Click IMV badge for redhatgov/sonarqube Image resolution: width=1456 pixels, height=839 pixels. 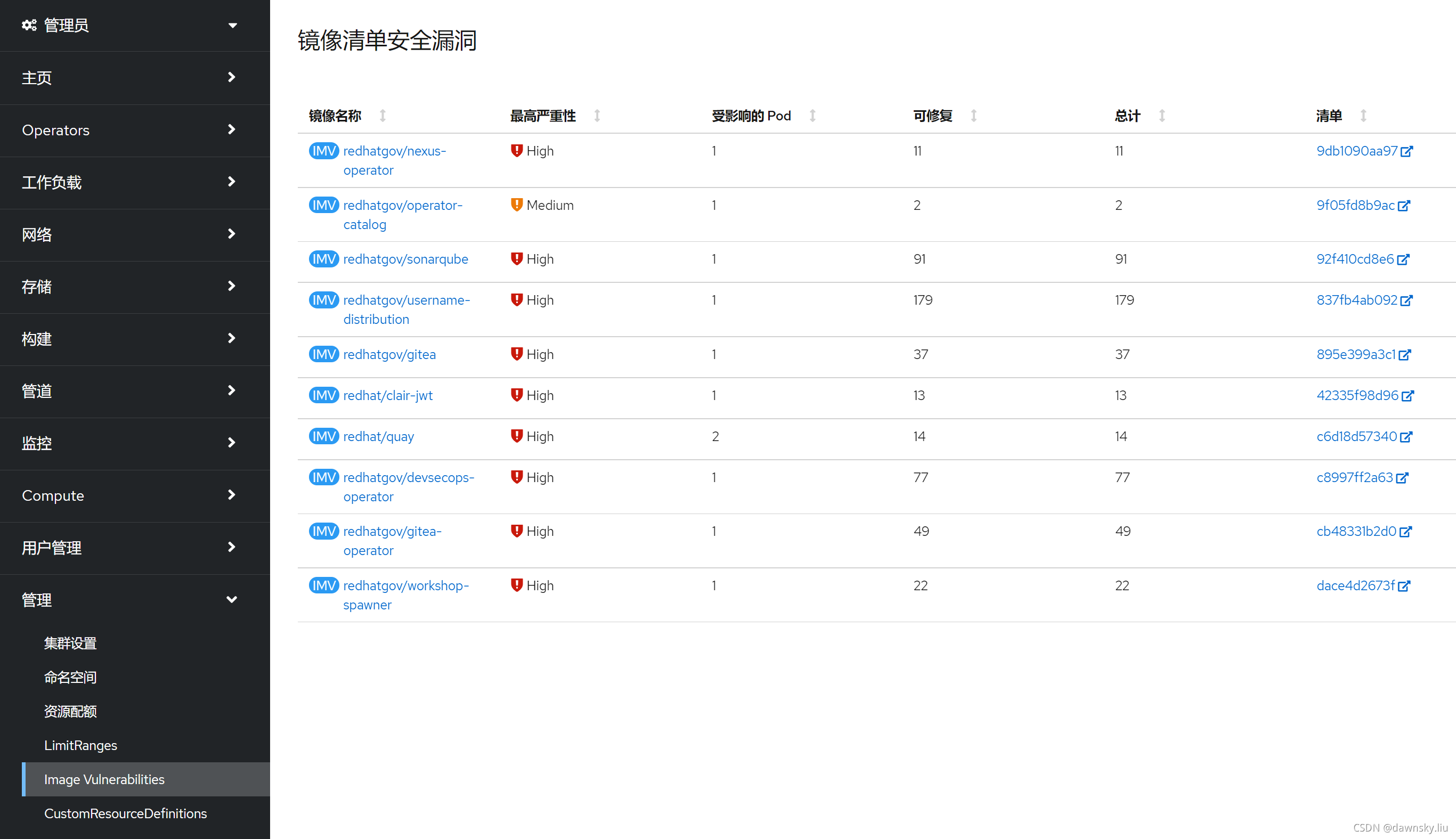point(324,259)
